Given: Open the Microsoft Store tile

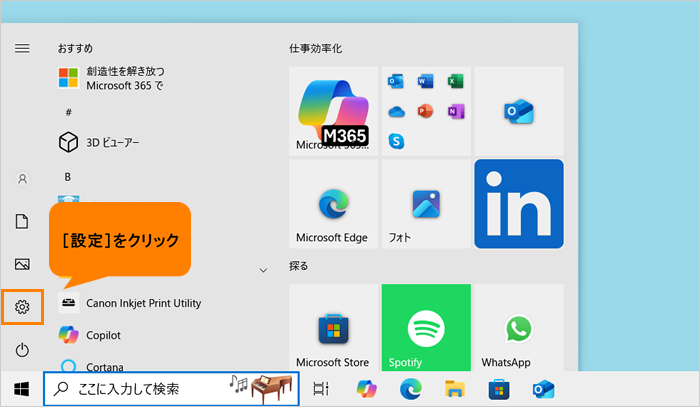Looking at the screenshot, I should 333,328.
